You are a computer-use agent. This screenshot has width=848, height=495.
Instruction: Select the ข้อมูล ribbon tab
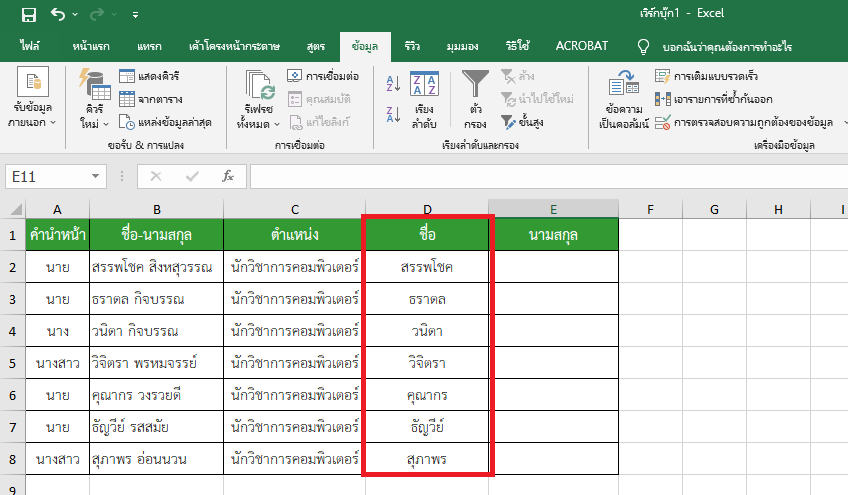(x=365, y=47)
